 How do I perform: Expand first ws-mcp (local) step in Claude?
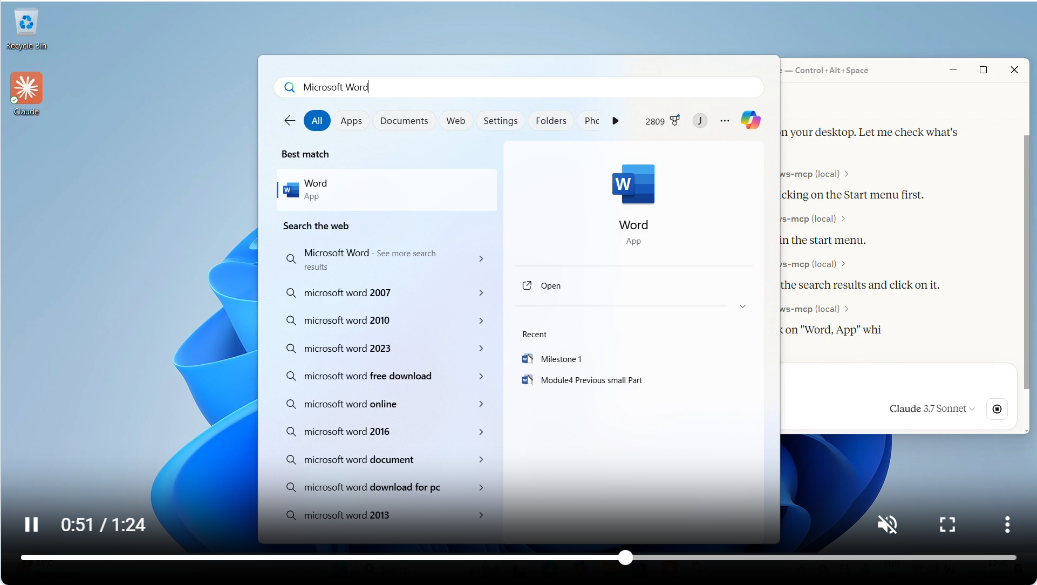[813, 174]
